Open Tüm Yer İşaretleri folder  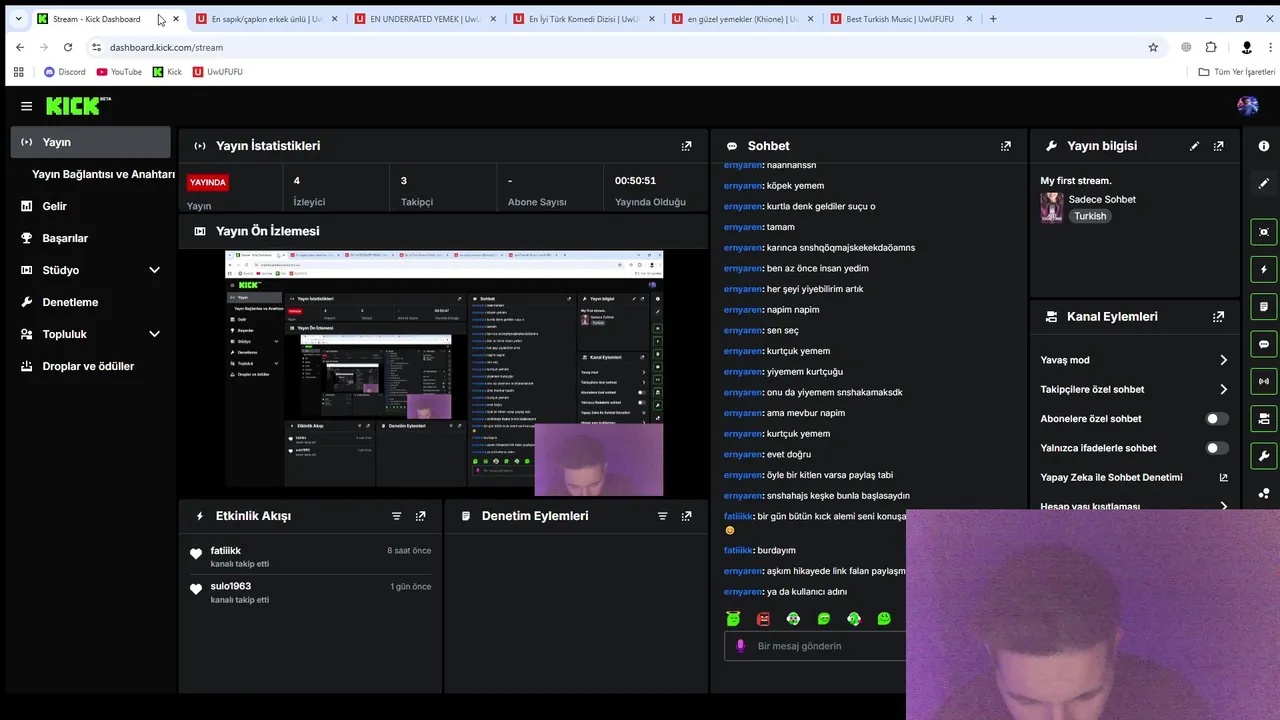[1237, 72]
